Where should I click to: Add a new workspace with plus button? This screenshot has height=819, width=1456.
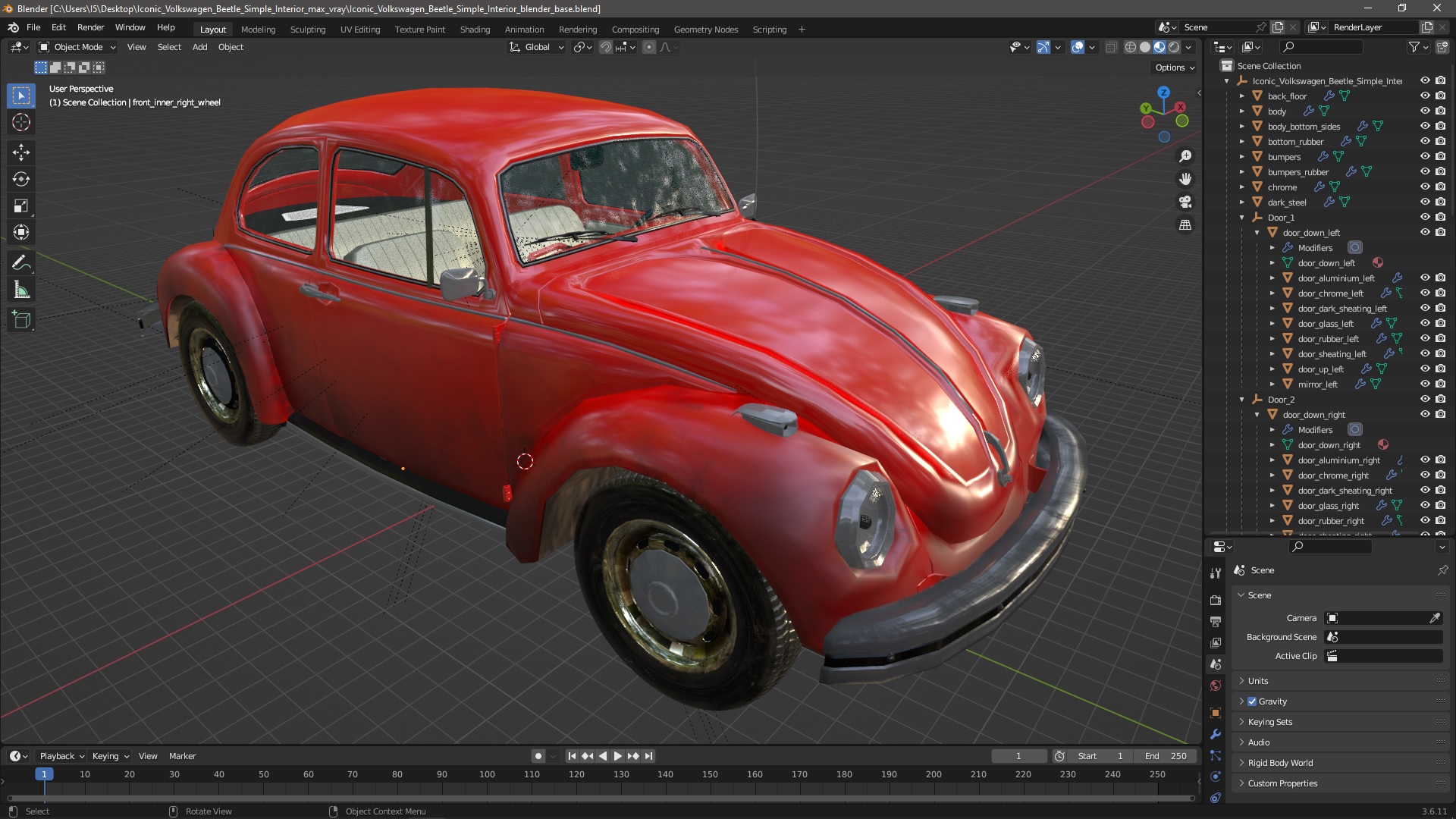pyautogui.click(x=802, y=30)
